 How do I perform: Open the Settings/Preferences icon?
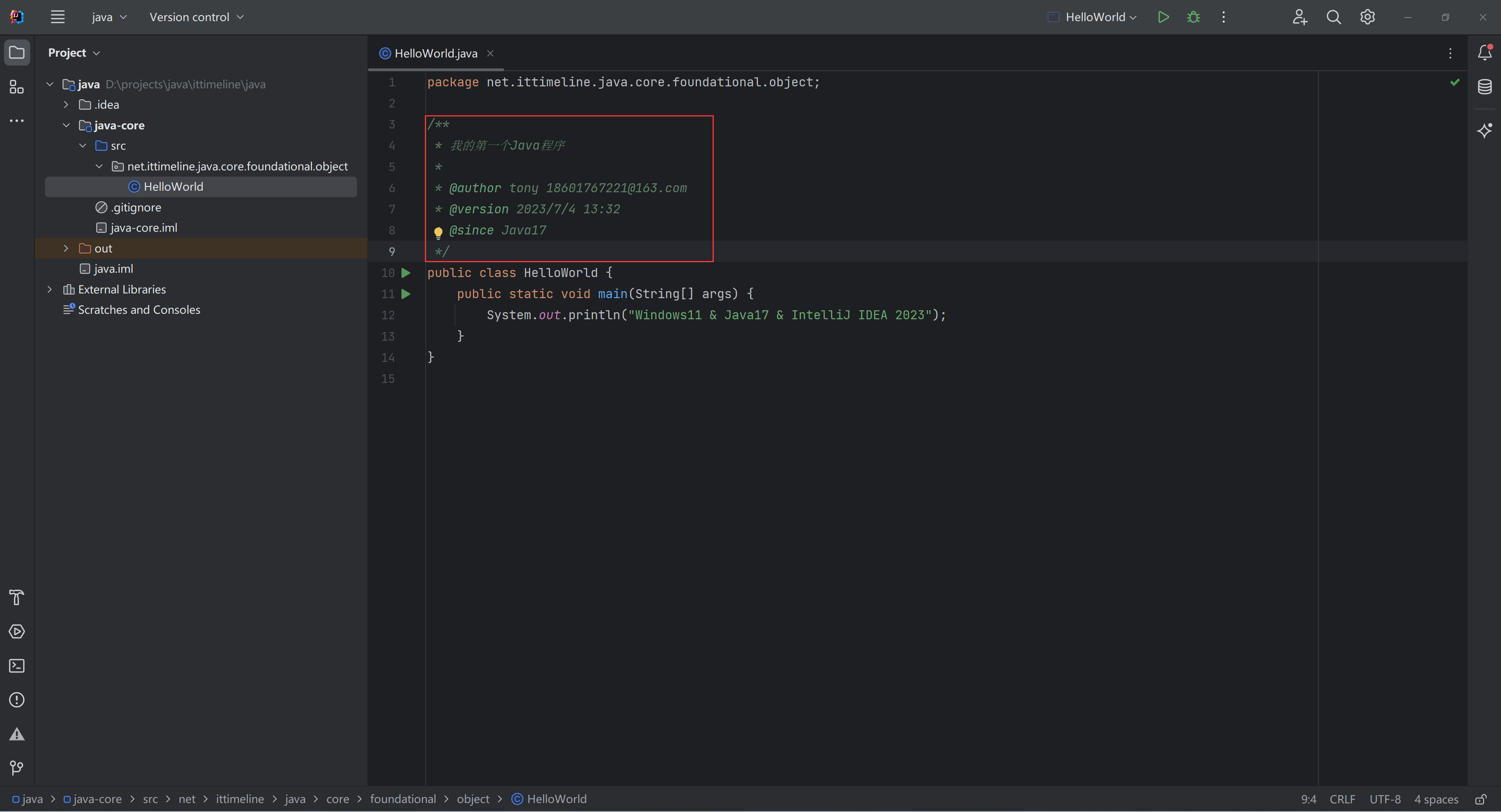coord(1366,17)
